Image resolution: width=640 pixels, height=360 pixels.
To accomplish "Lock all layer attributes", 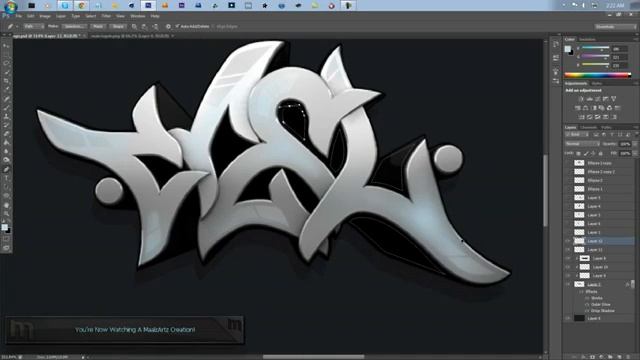I will [600, 153].
